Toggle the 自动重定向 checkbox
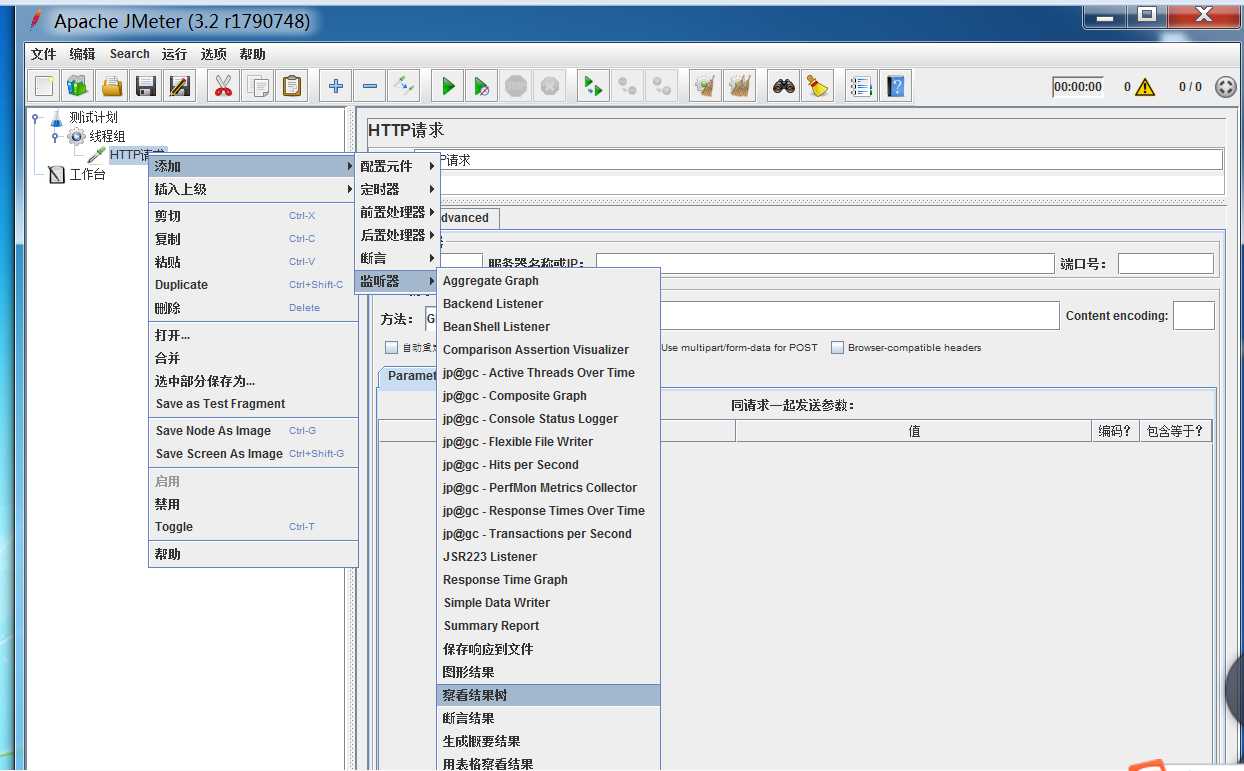 [391, 348]
